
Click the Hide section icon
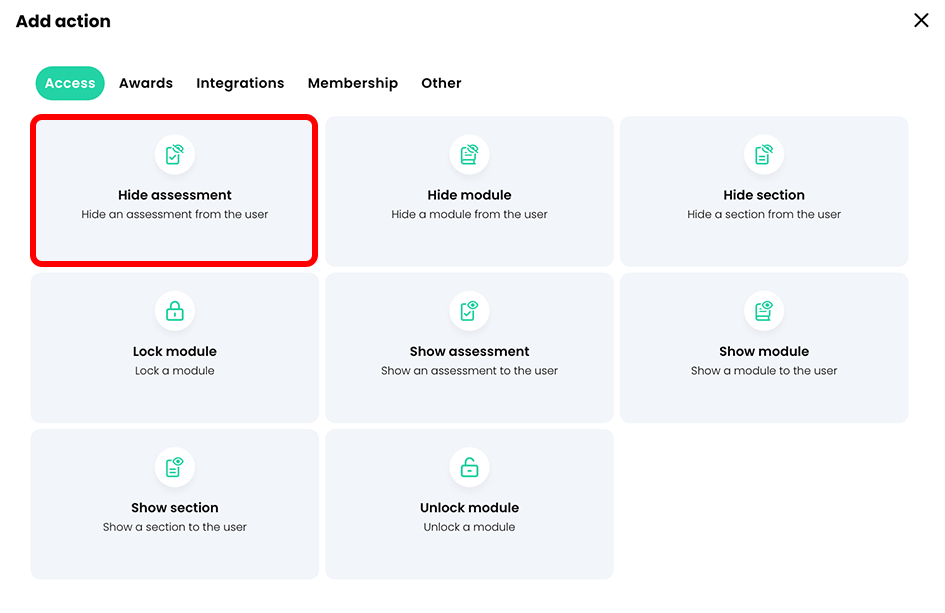pos(764,154)
